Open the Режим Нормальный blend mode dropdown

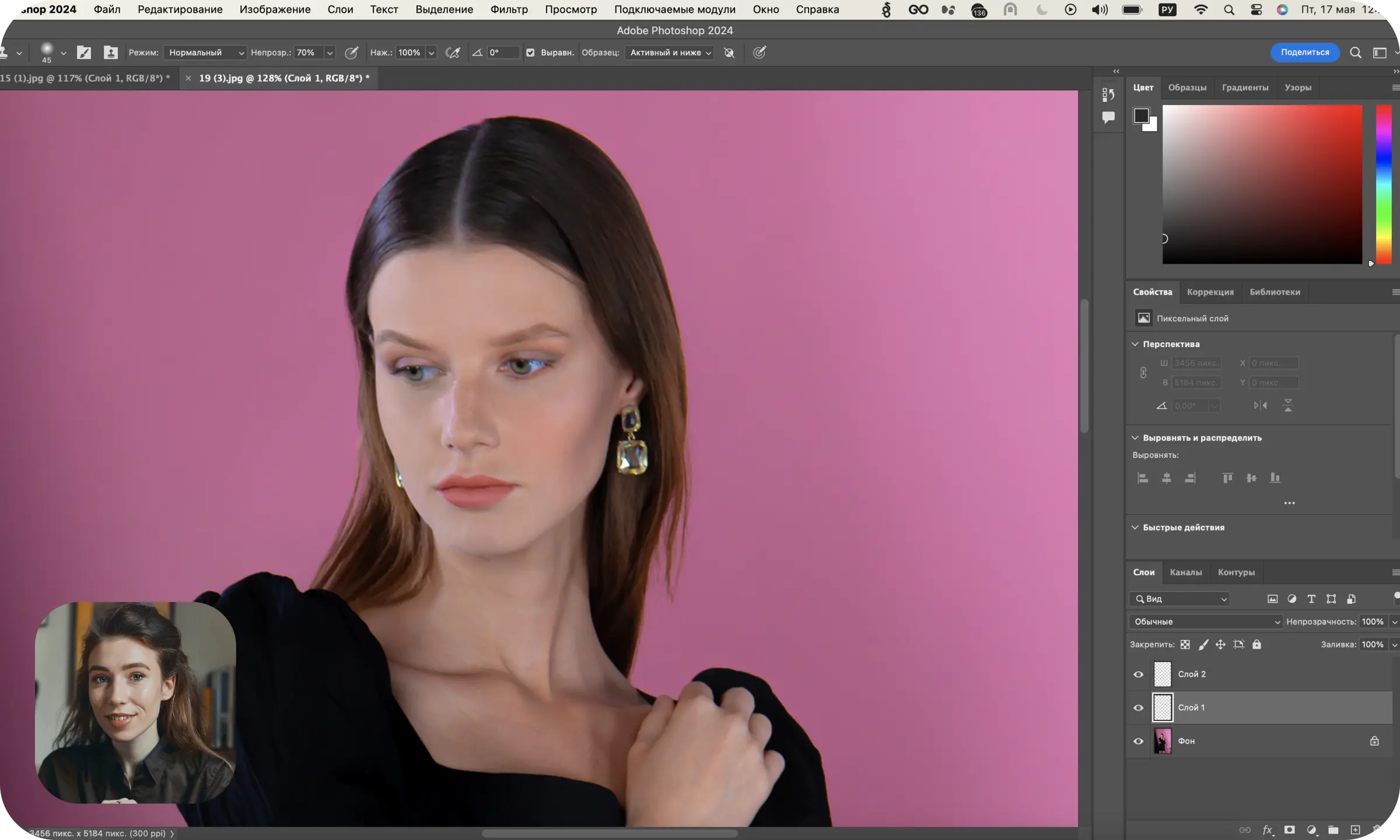205,52
